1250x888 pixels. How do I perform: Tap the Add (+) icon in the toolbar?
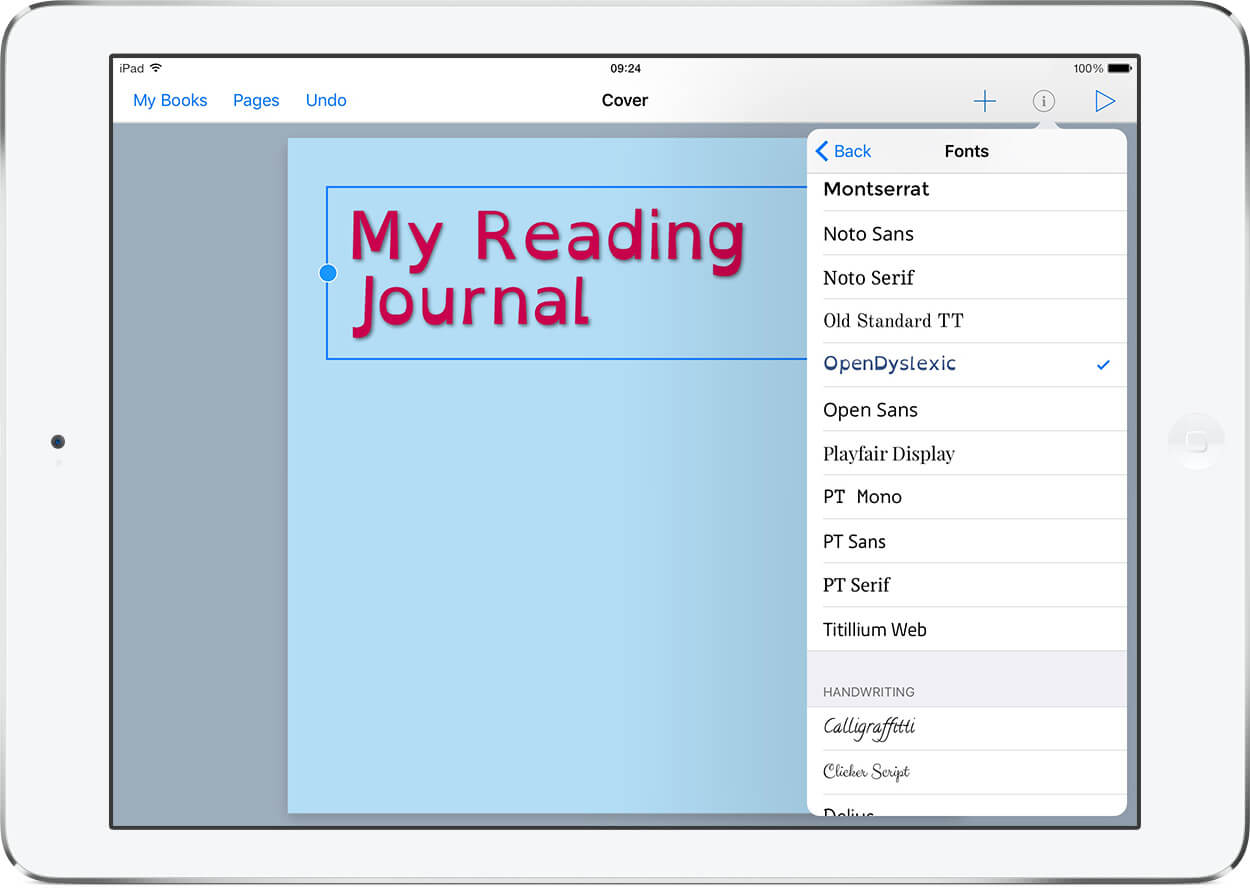coord(984,100)
